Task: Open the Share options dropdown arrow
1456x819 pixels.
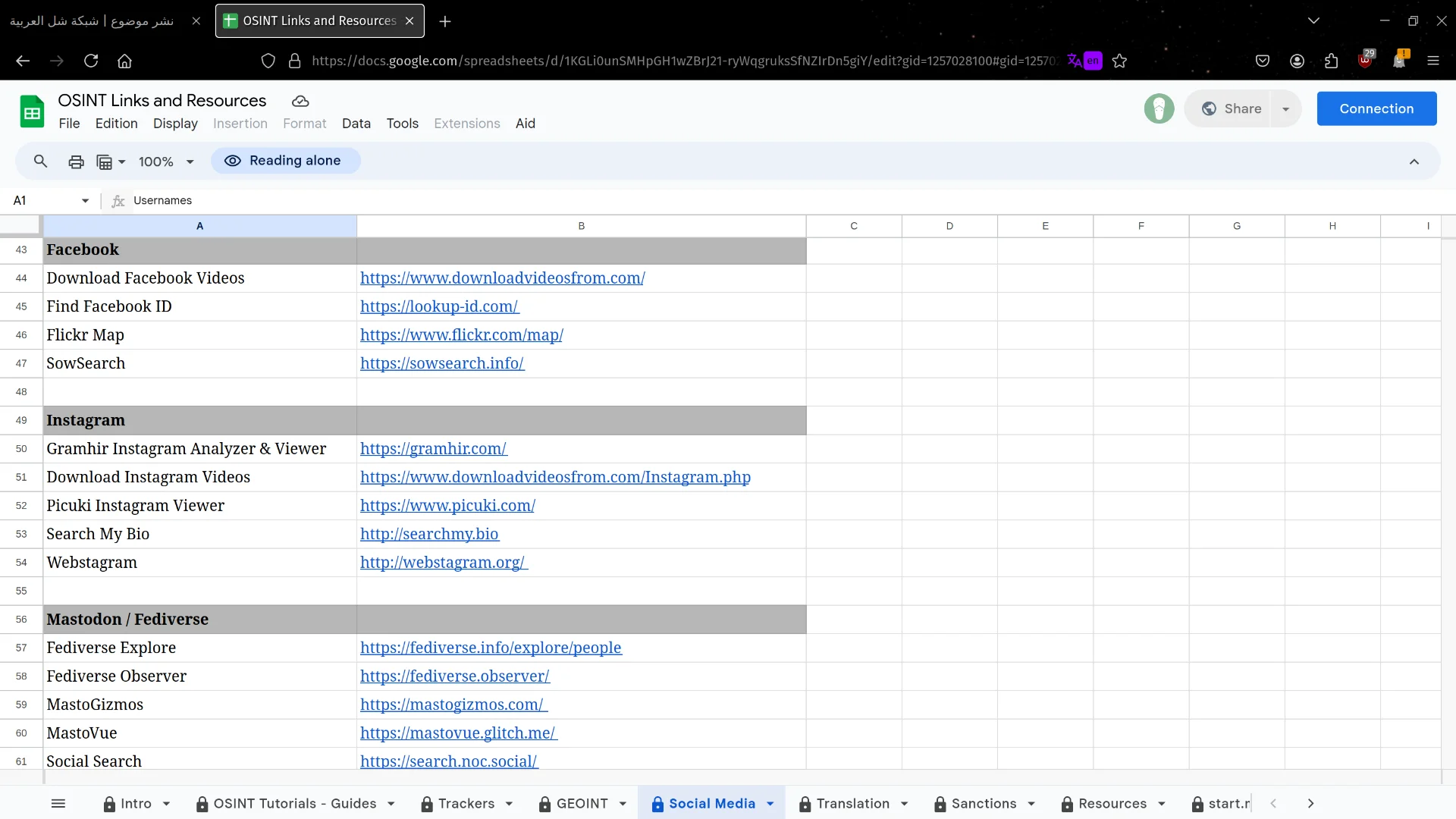Action: [x=1286, y=108]
